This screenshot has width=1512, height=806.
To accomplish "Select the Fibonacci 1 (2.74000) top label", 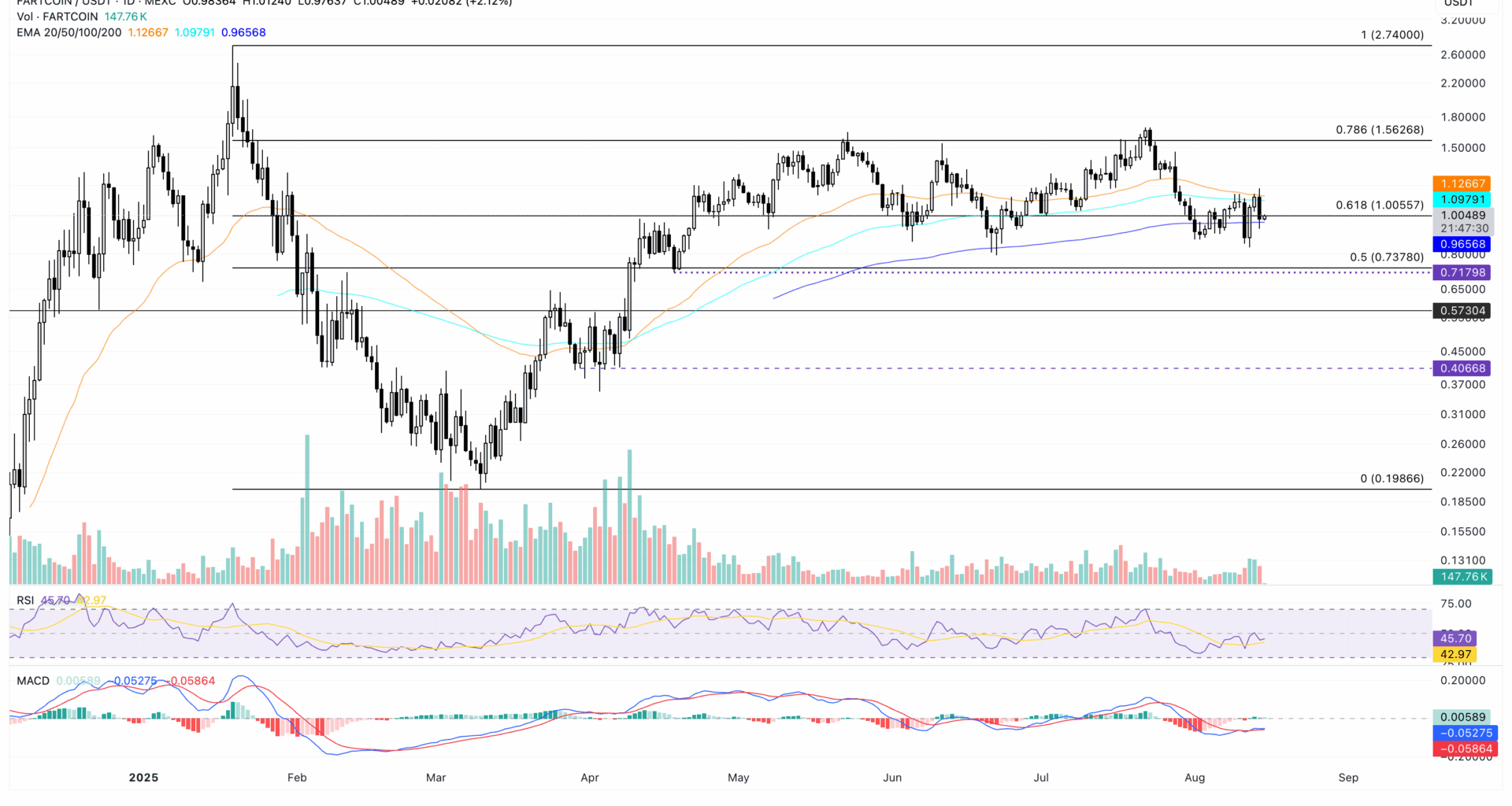I will pyautogui.click(x=1392, y=35).
